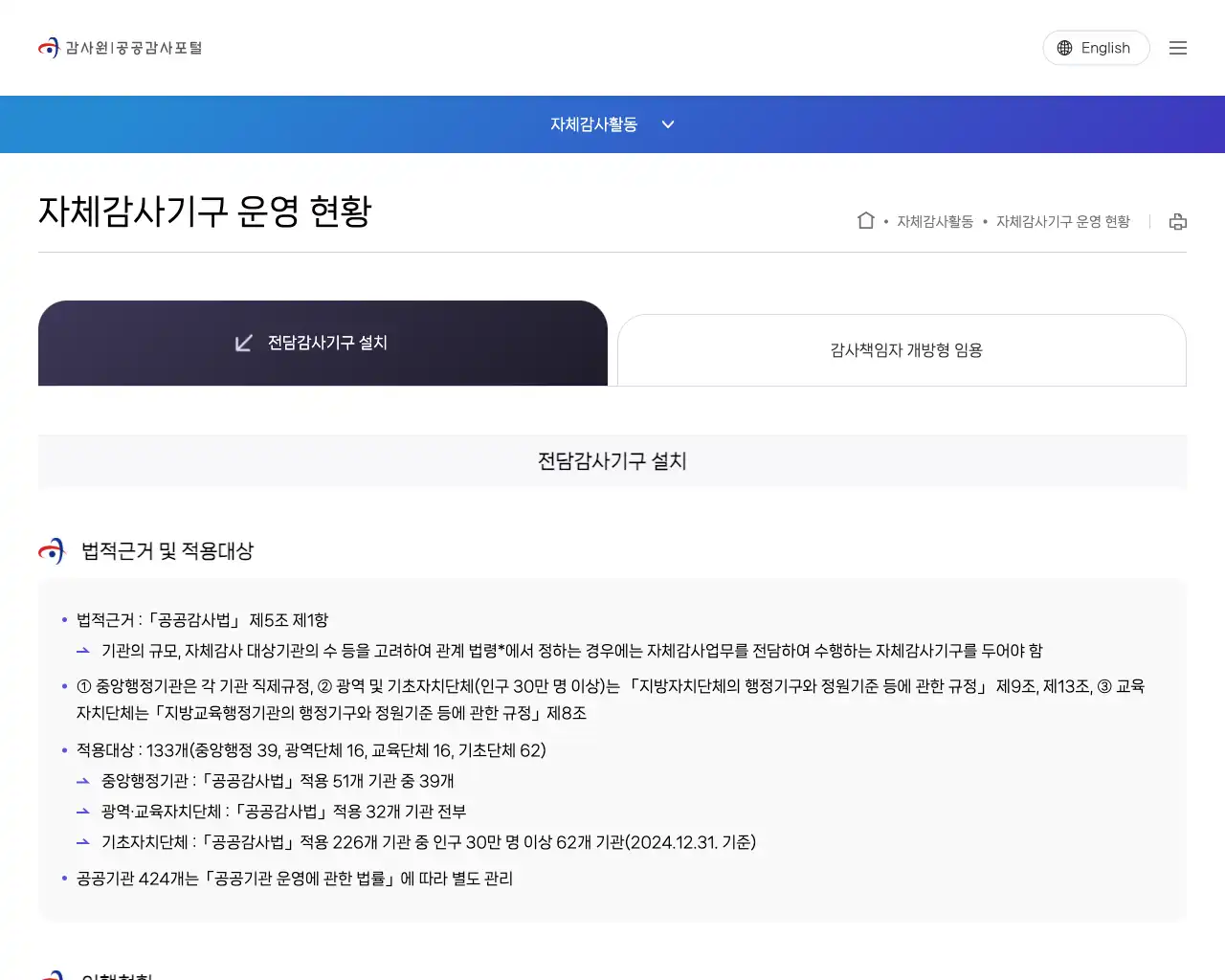Open the hamburger navigation menu

(x=1178, y=47)
